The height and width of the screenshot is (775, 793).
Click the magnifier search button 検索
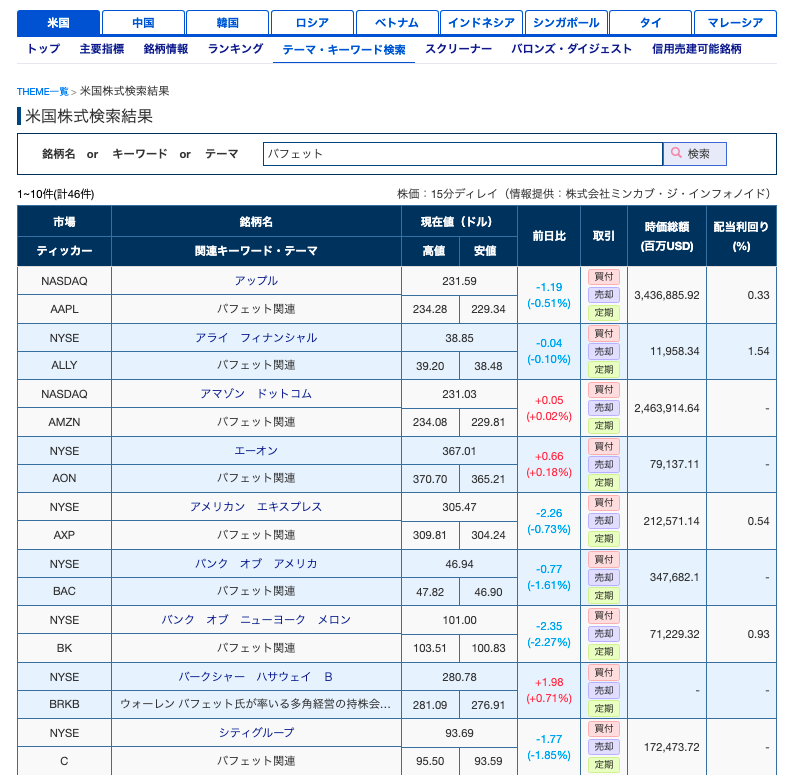click(694, 154)
